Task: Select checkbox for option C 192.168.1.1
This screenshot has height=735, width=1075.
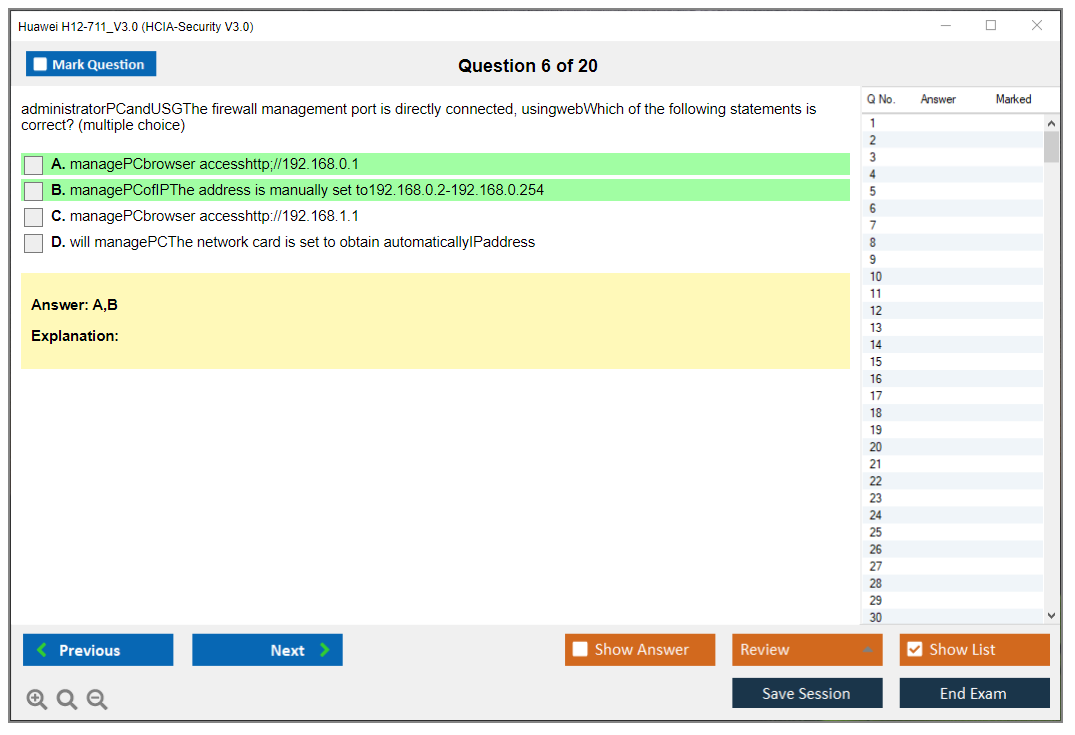Action: pos(34,217)
